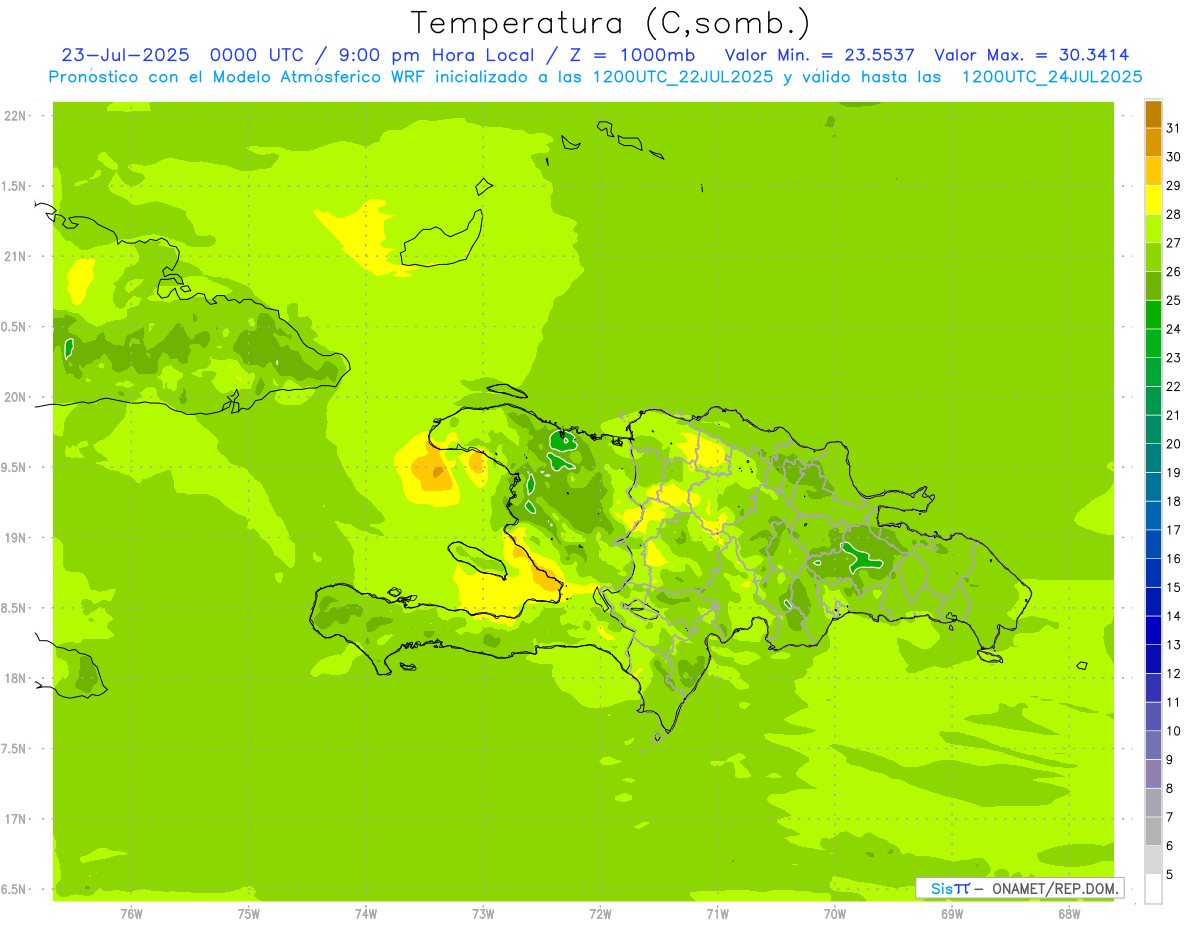The image size is (1200, 927).
Task: Click the colorbar label 16
Action: coord(1173,559)
